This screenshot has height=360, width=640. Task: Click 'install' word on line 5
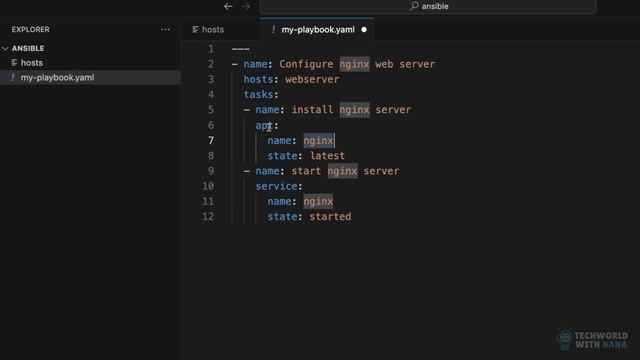[x=312, y=110]
